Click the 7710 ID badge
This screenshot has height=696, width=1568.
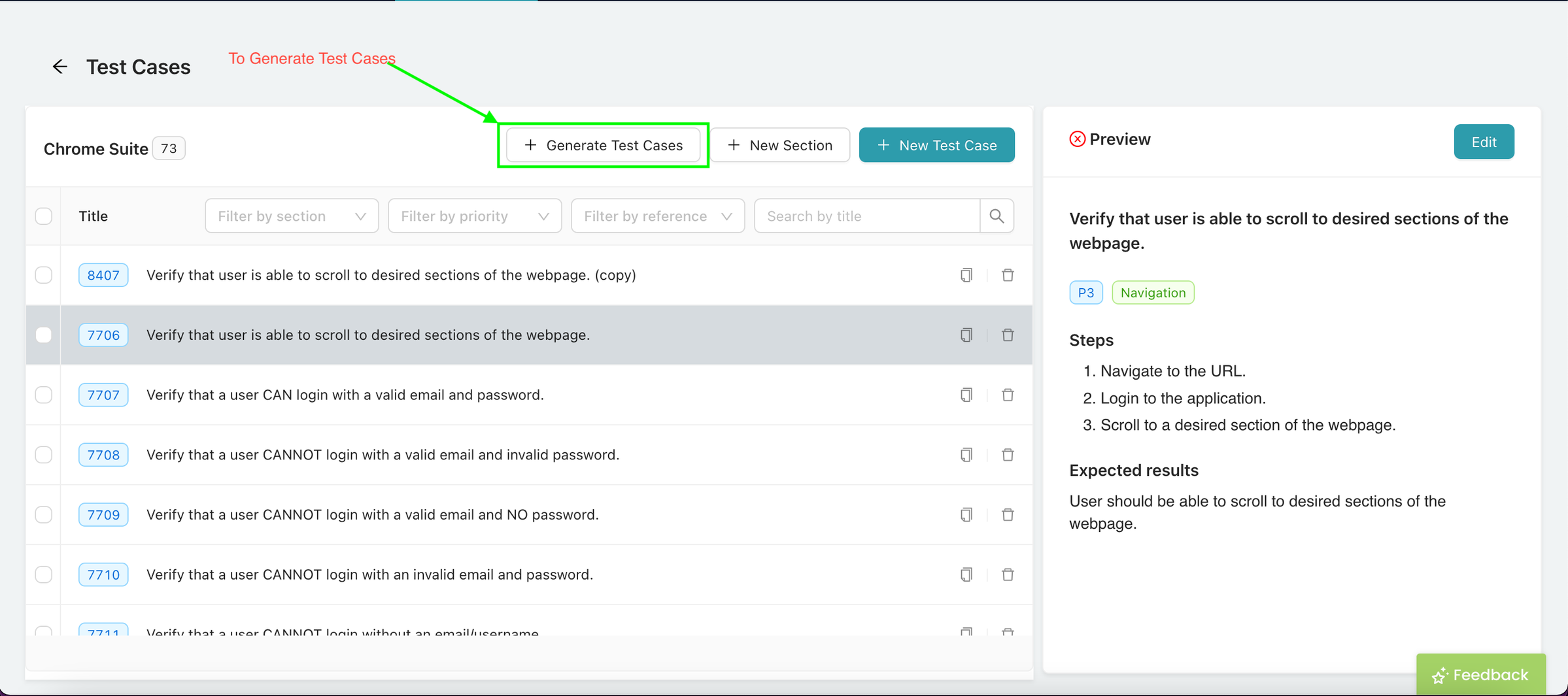coord(103,574)
